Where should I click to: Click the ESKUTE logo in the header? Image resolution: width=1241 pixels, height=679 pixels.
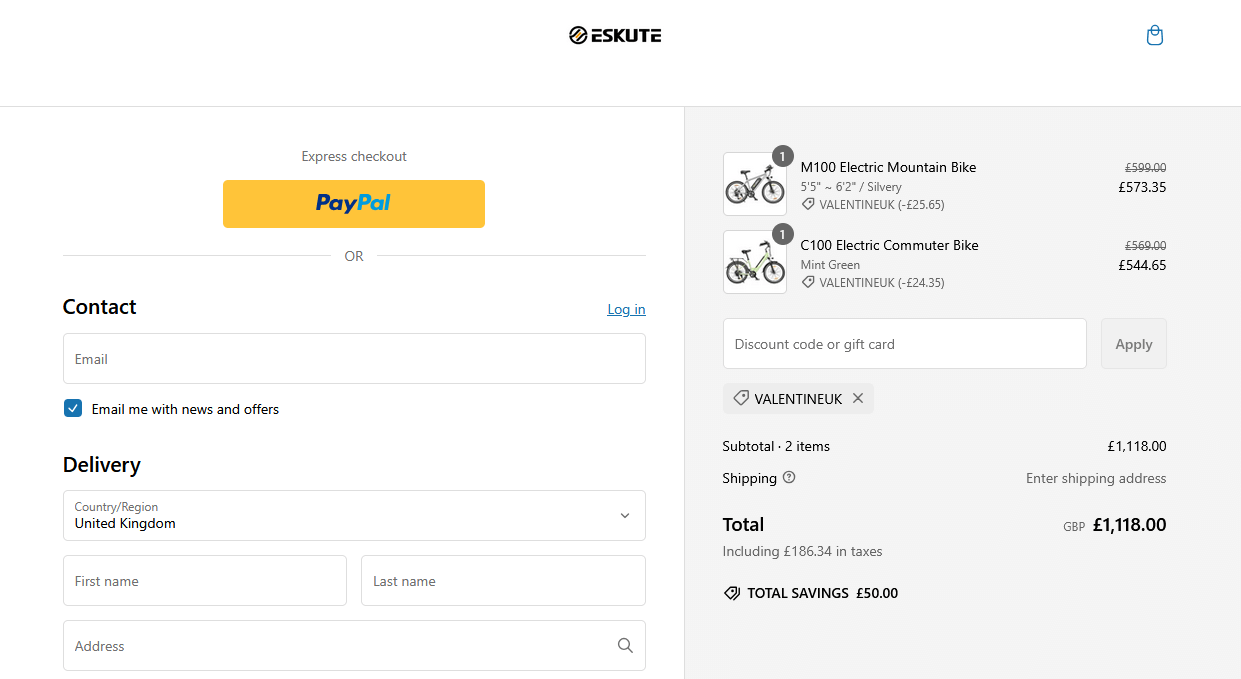coord(615,36)
